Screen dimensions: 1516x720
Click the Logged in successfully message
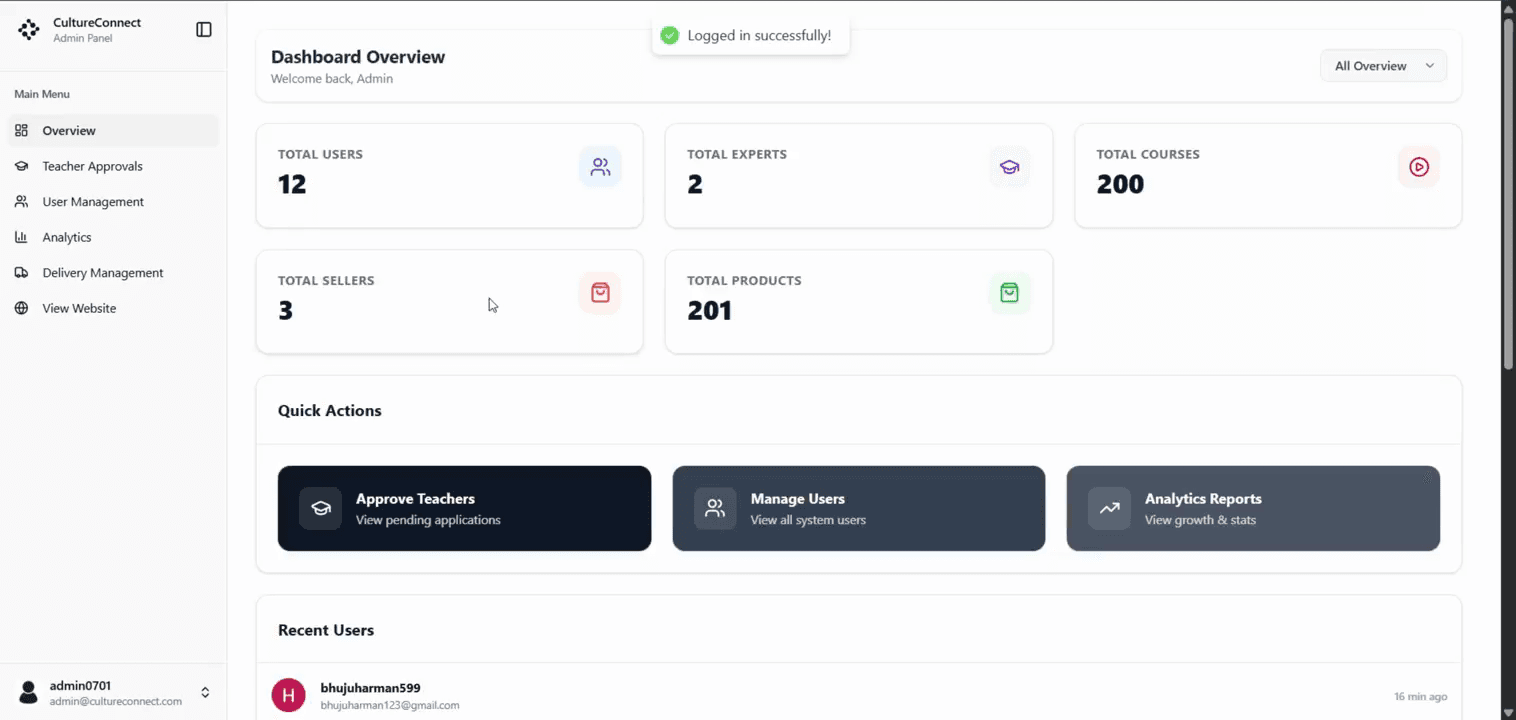[759, 36]
